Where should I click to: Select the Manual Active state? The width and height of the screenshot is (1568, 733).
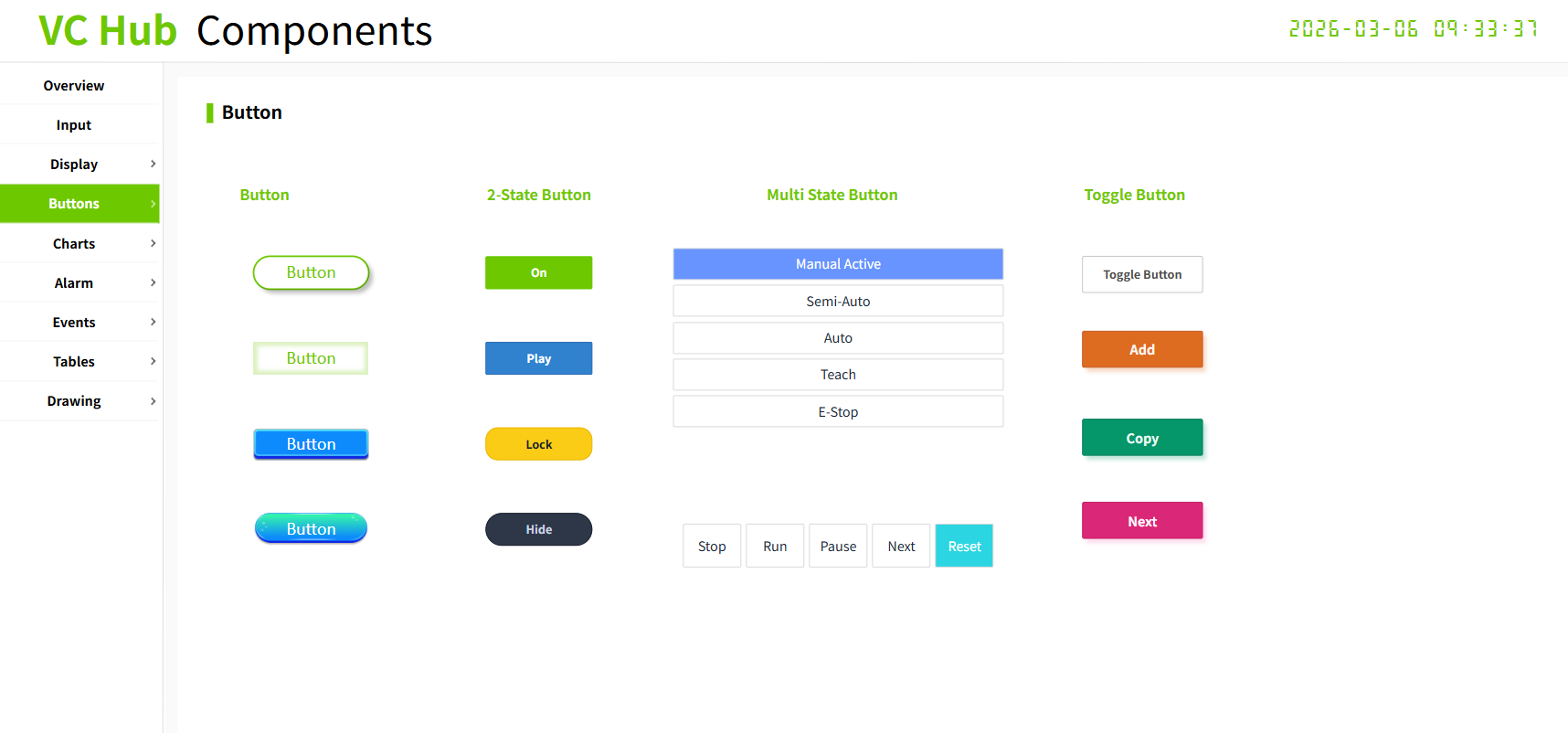pos(838,264)
